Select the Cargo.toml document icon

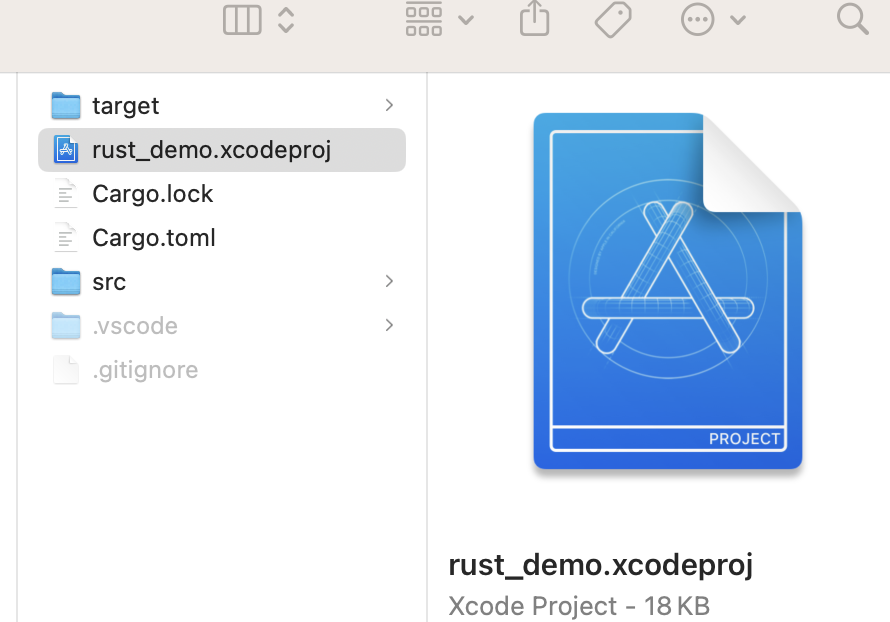(66, 238)
